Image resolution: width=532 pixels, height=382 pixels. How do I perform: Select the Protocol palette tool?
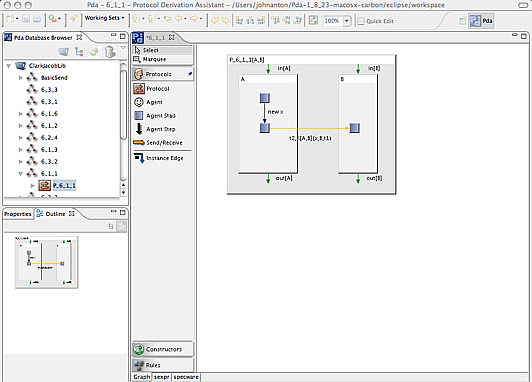[x=151, y=89]
